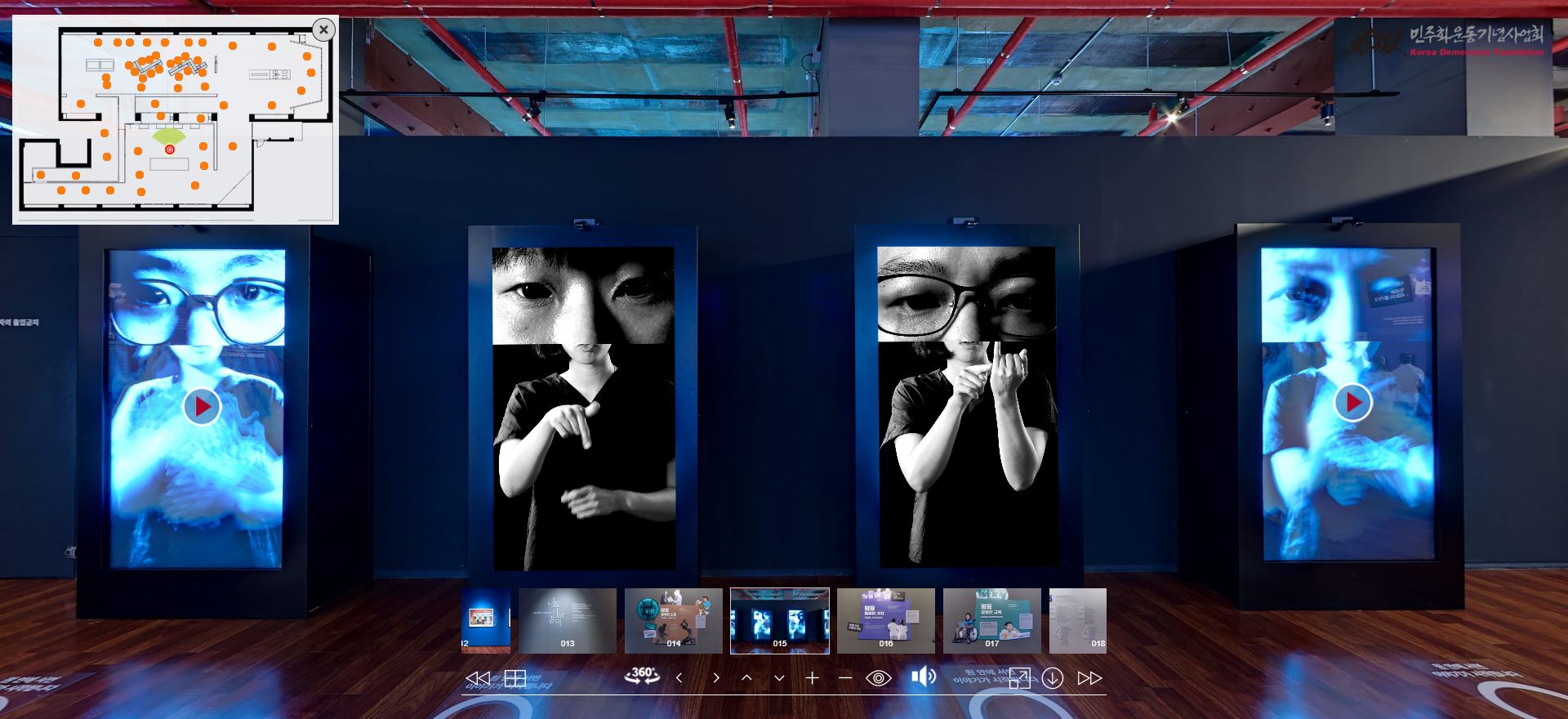This screenshot has height=719, width=1568.
Task: Tilt view down with down chevron
Action: point(779,678)
